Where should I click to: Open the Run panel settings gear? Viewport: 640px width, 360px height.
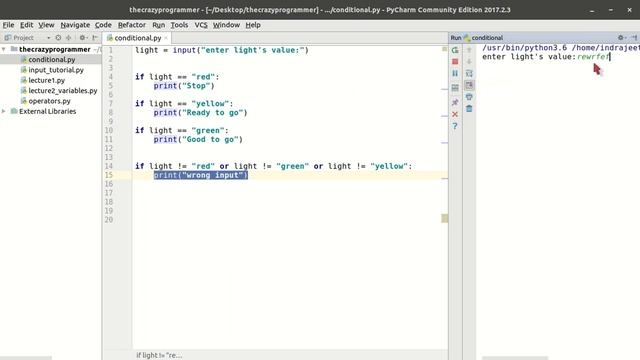621,38
